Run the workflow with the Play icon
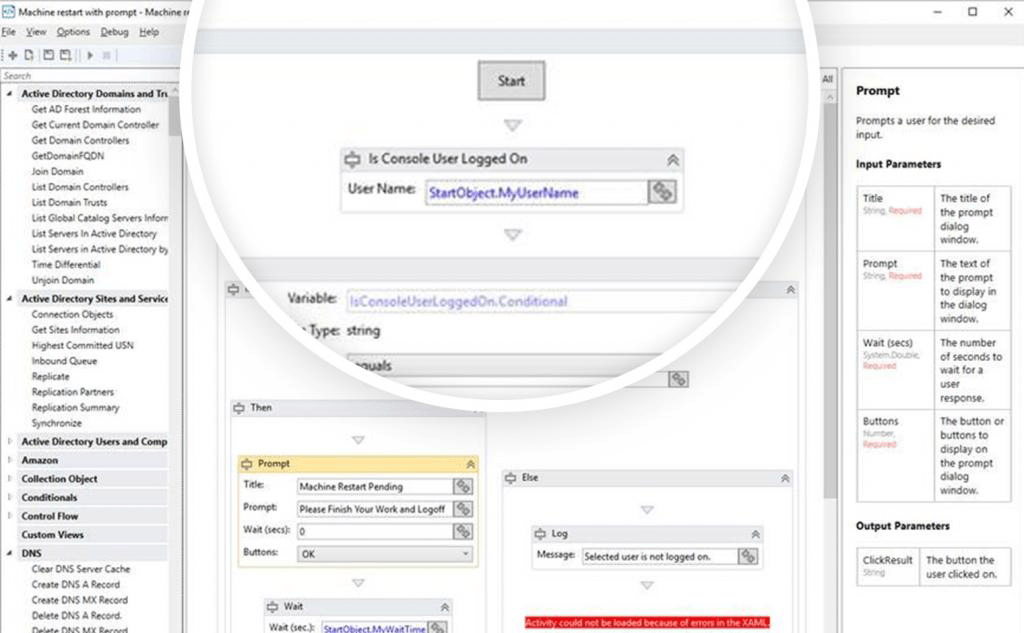 point(90,56)
